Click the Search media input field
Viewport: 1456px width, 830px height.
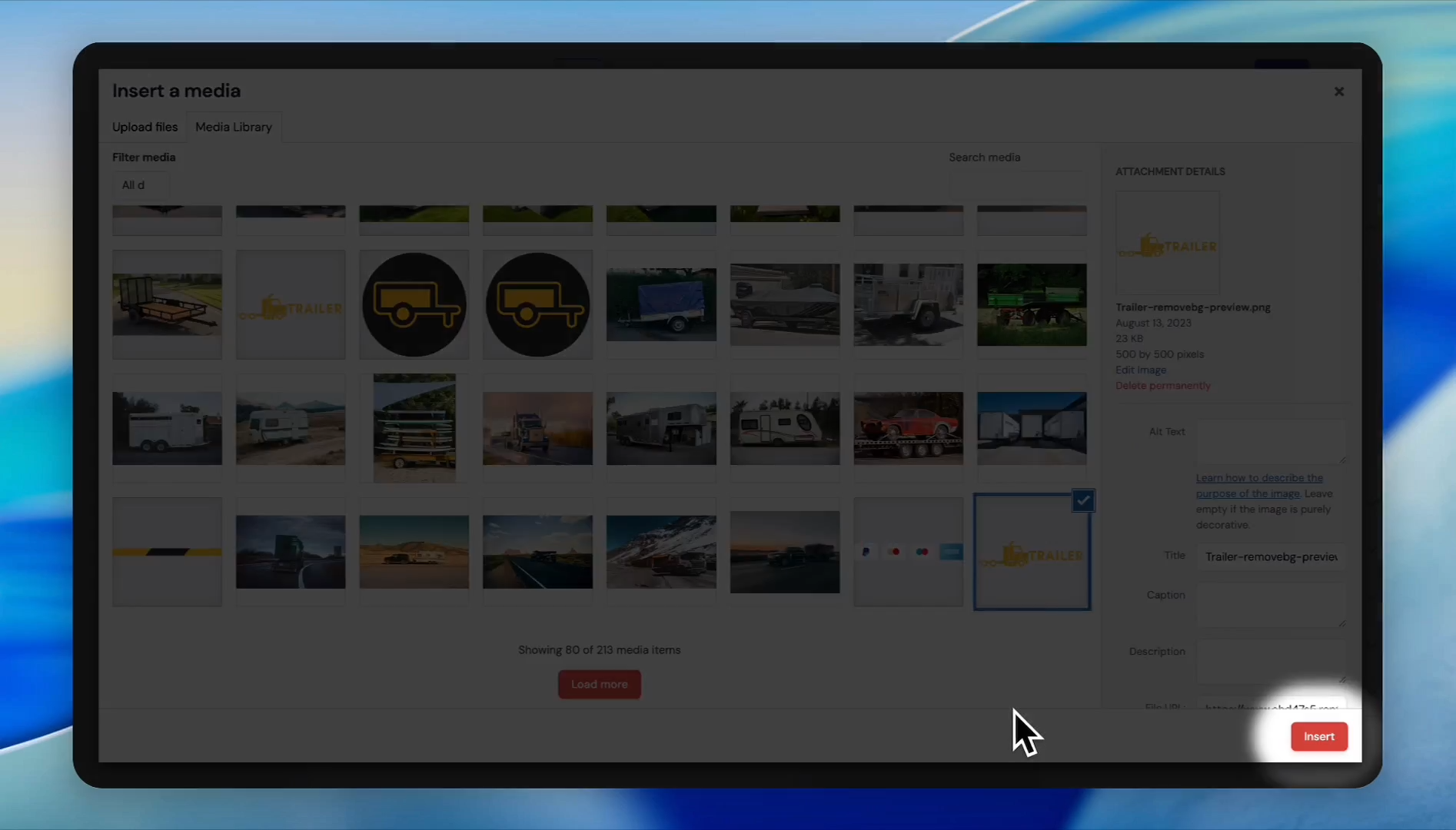click(1018, 185)
